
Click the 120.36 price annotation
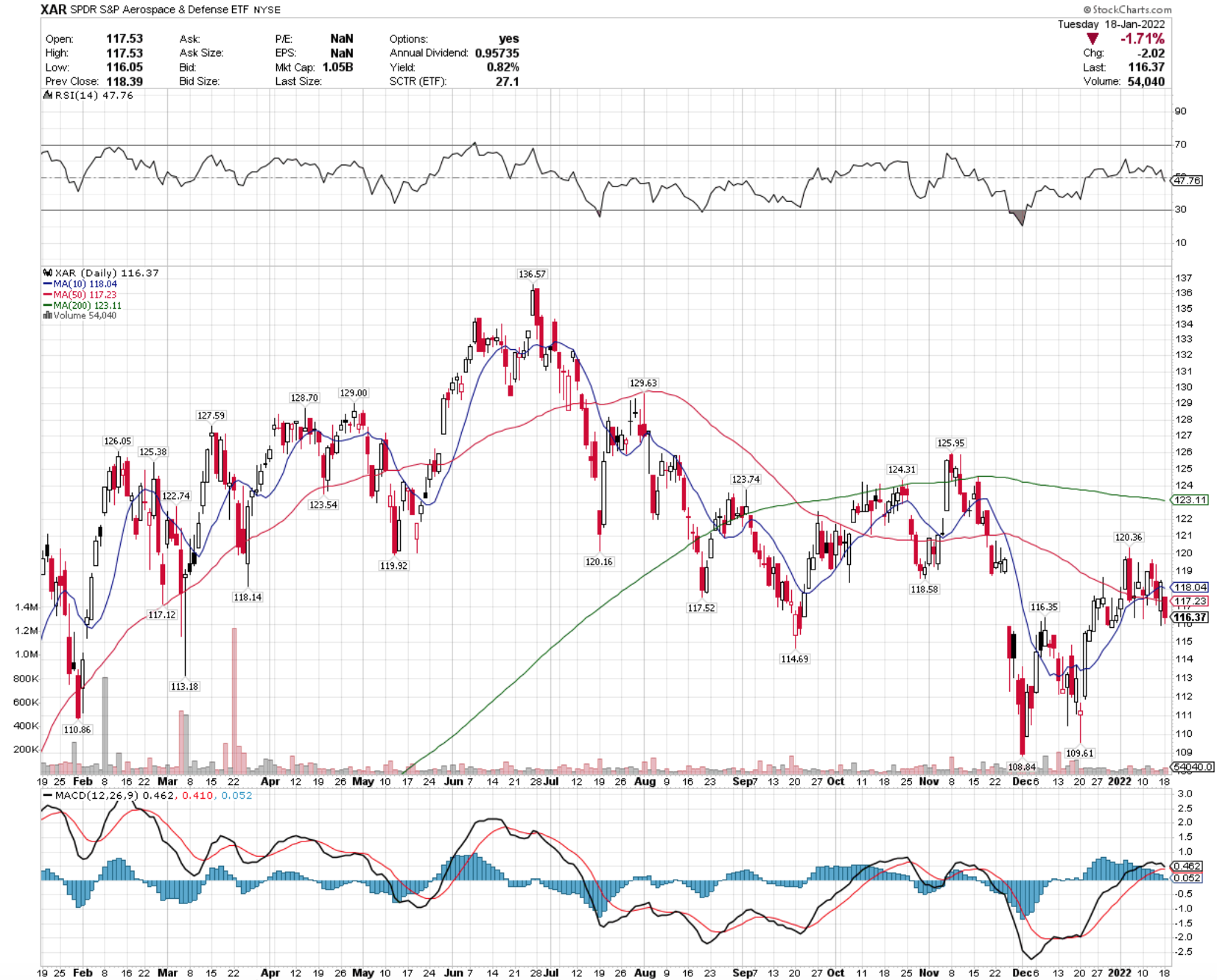(1129, 537)
